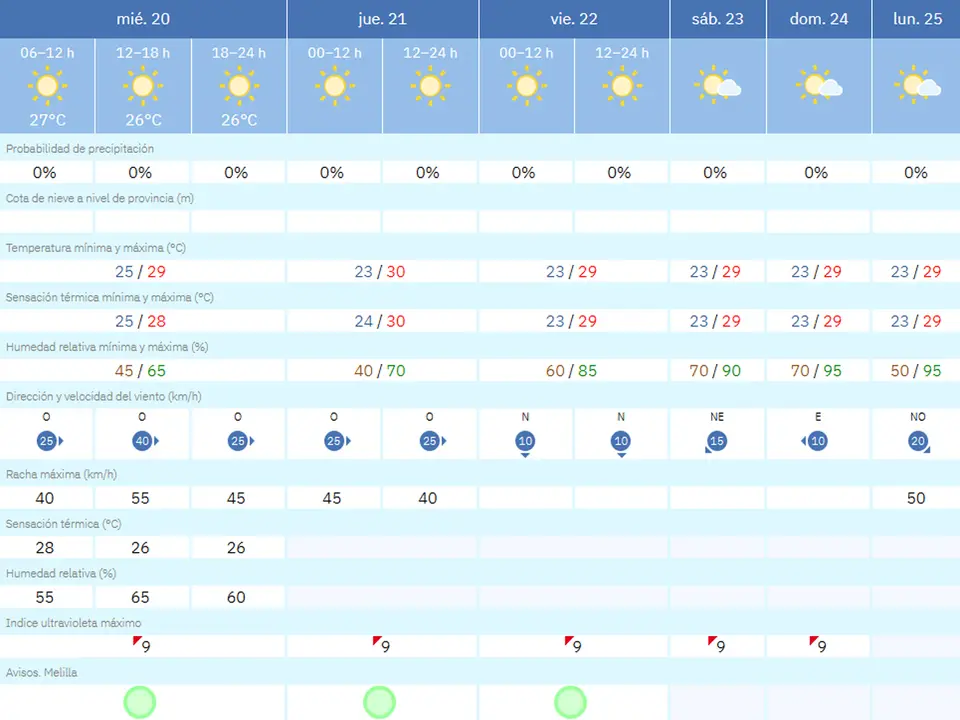Viewport: 960px width, 720px height.
Task: Click the sun icon for jue. 12–24 h
Action: (x=430, y=86)
